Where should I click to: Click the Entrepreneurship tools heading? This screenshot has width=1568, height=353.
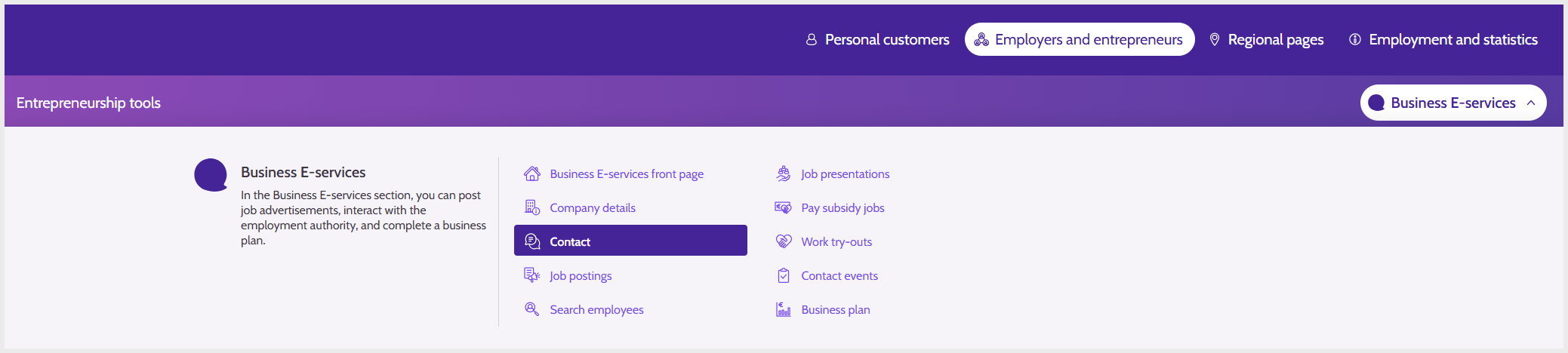(x=88, y=103)
